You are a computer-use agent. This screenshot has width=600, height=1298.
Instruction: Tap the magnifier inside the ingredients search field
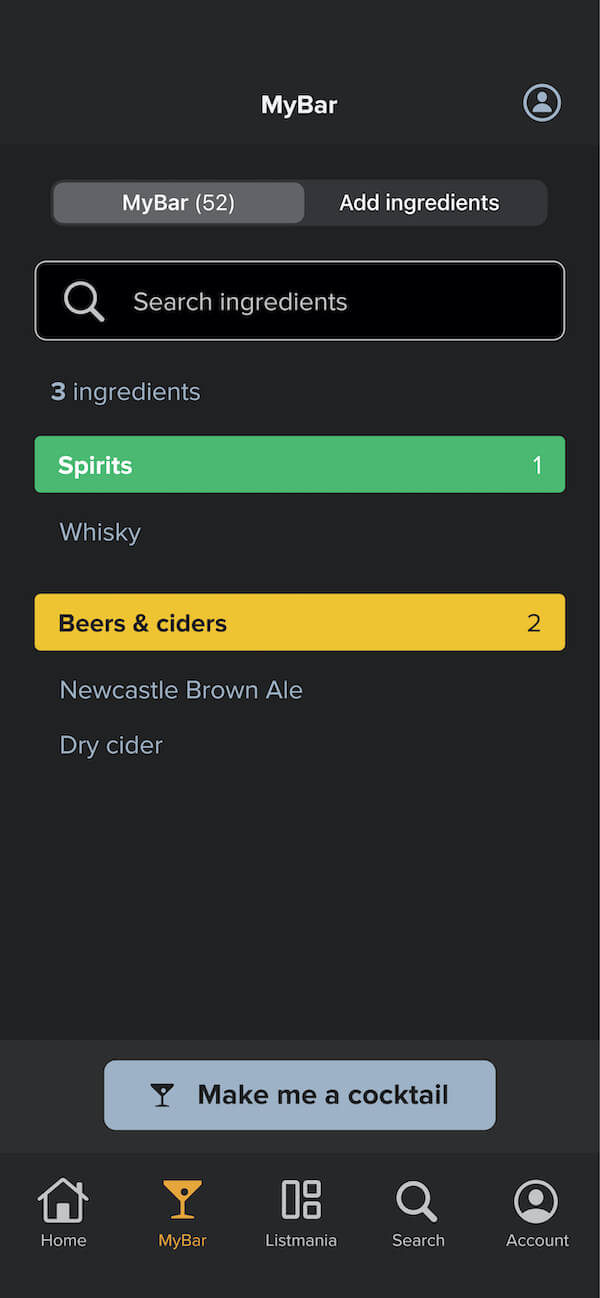click(x=83, y=300)
